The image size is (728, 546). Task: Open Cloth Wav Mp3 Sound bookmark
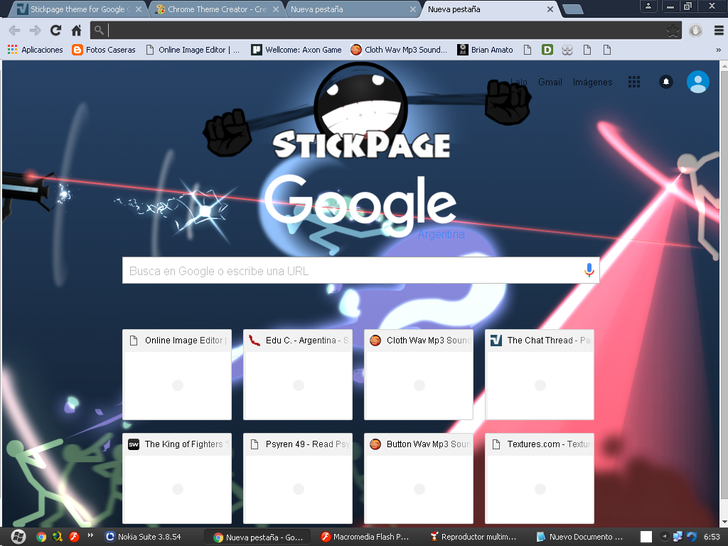[399, 50]
